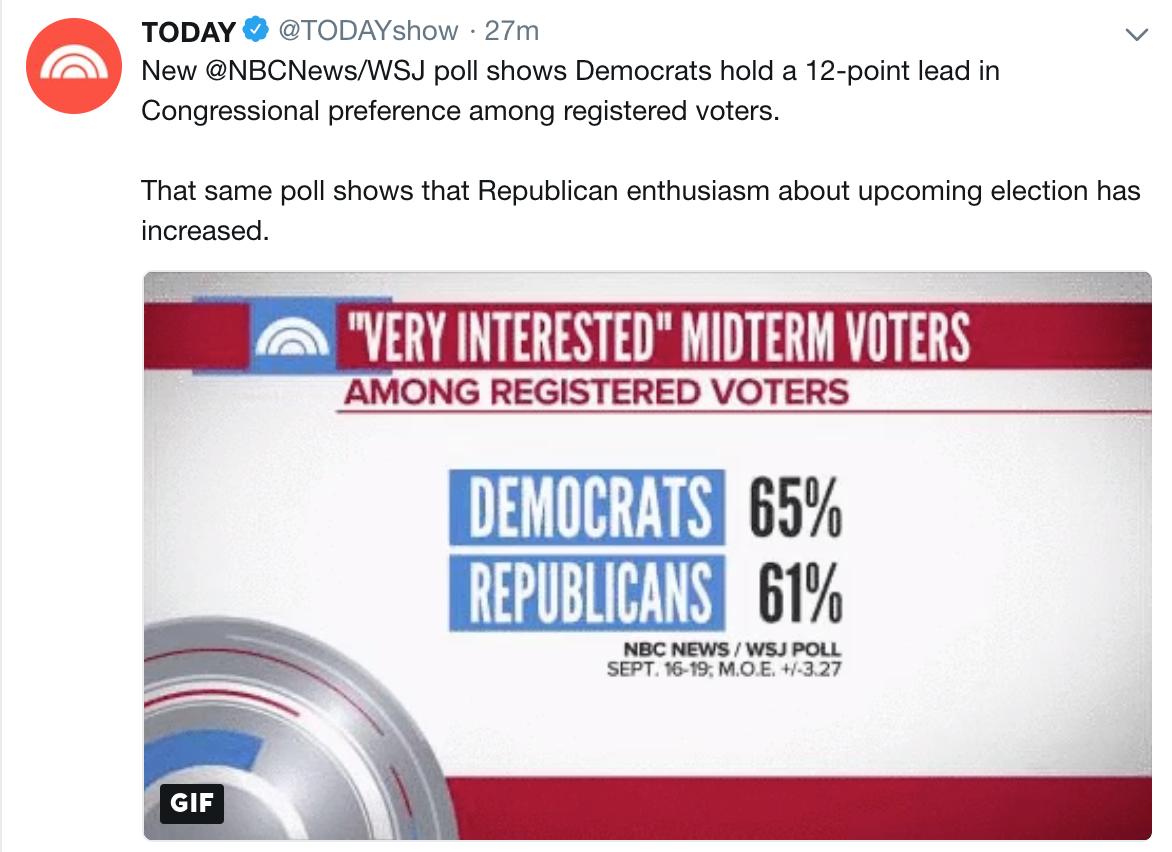Click the "Among Registered Voters" subtitle

[596, 390]
